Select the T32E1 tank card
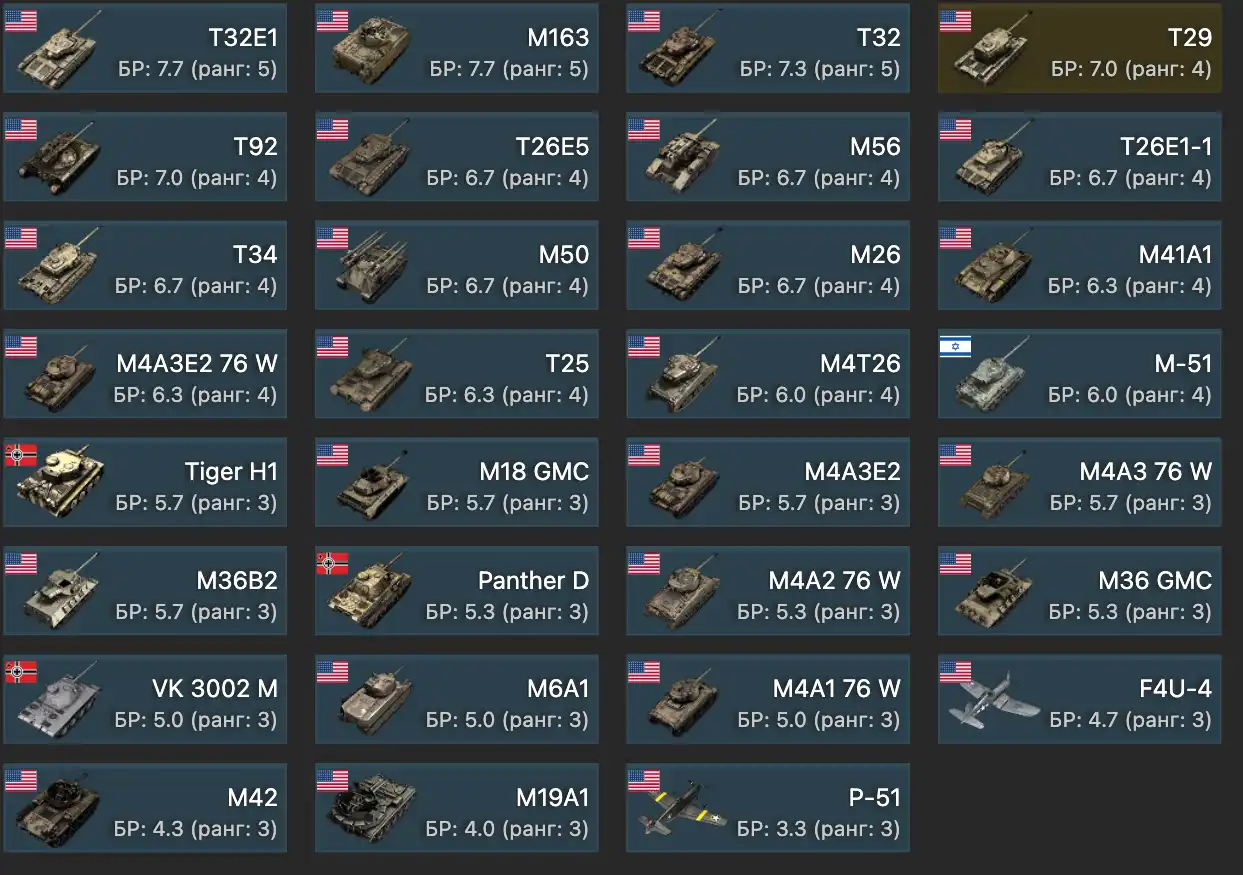 click(145, 48)
